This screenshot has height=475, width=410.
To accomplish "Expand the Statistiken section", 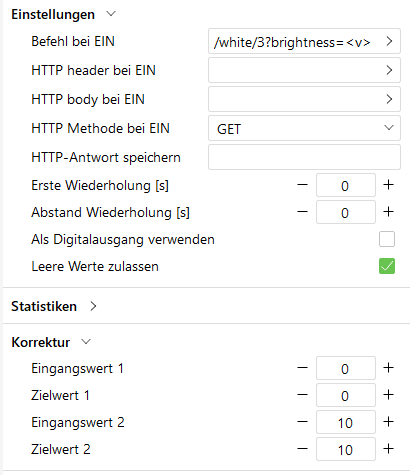I will coord(93,306).
